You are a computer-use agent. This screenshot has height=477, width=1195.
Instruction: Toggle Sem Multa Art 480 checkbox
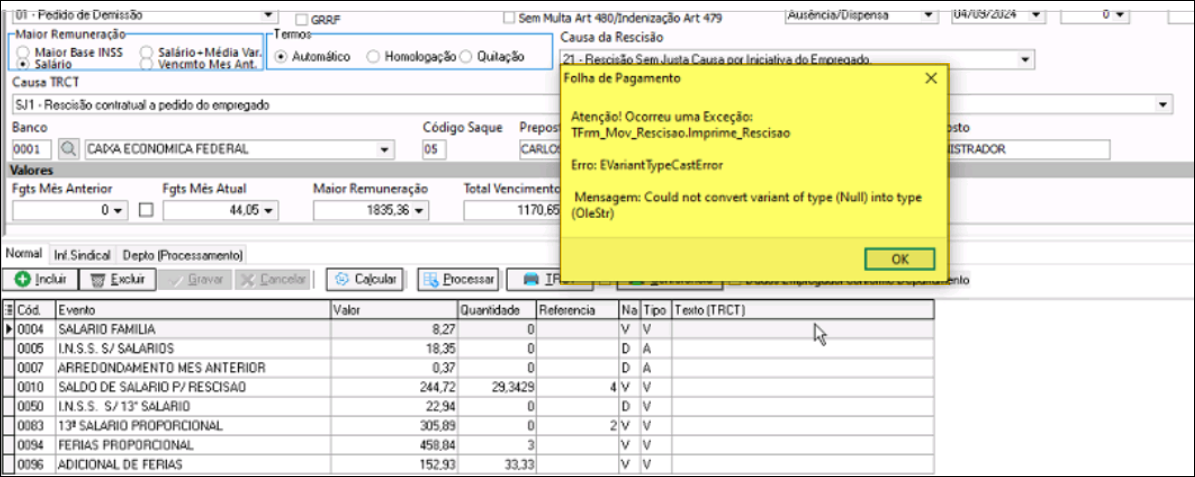pyautogui.click(x=509, y=18)
